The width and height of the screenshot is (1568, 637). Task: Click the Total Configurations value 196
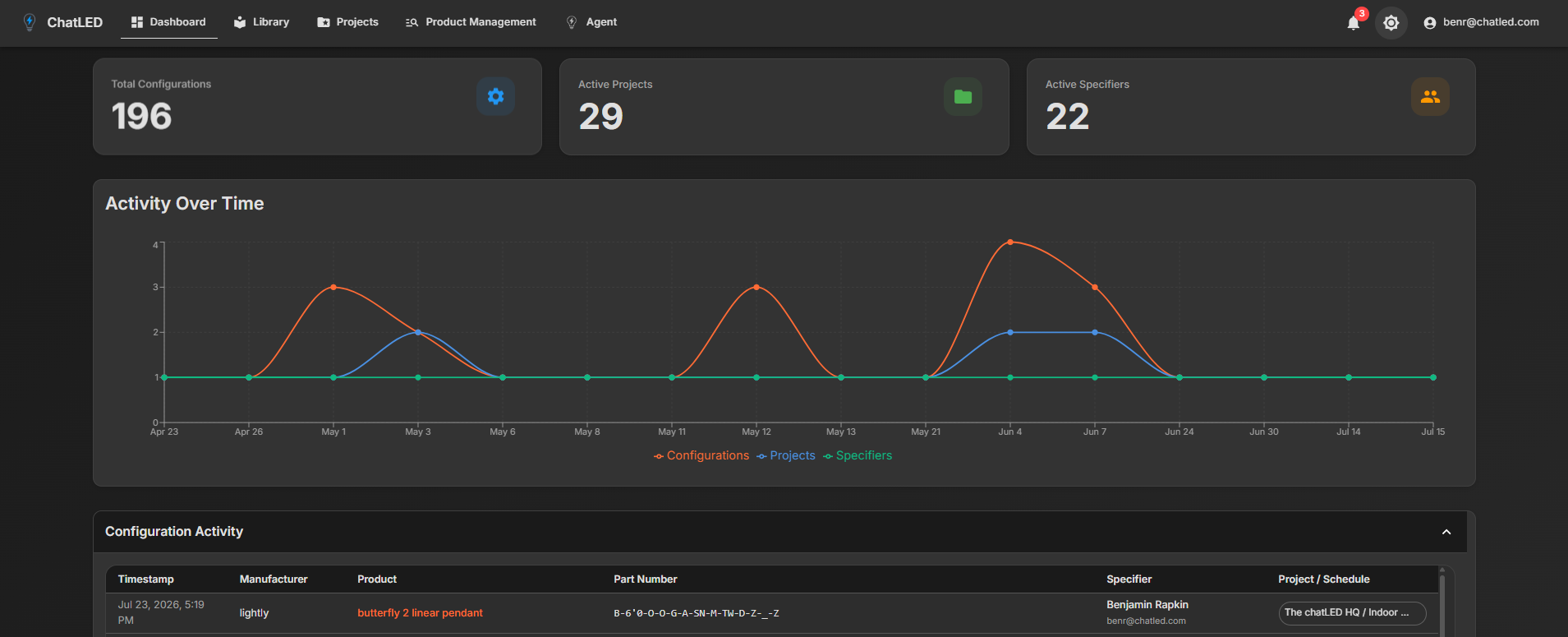coord(141,116)
